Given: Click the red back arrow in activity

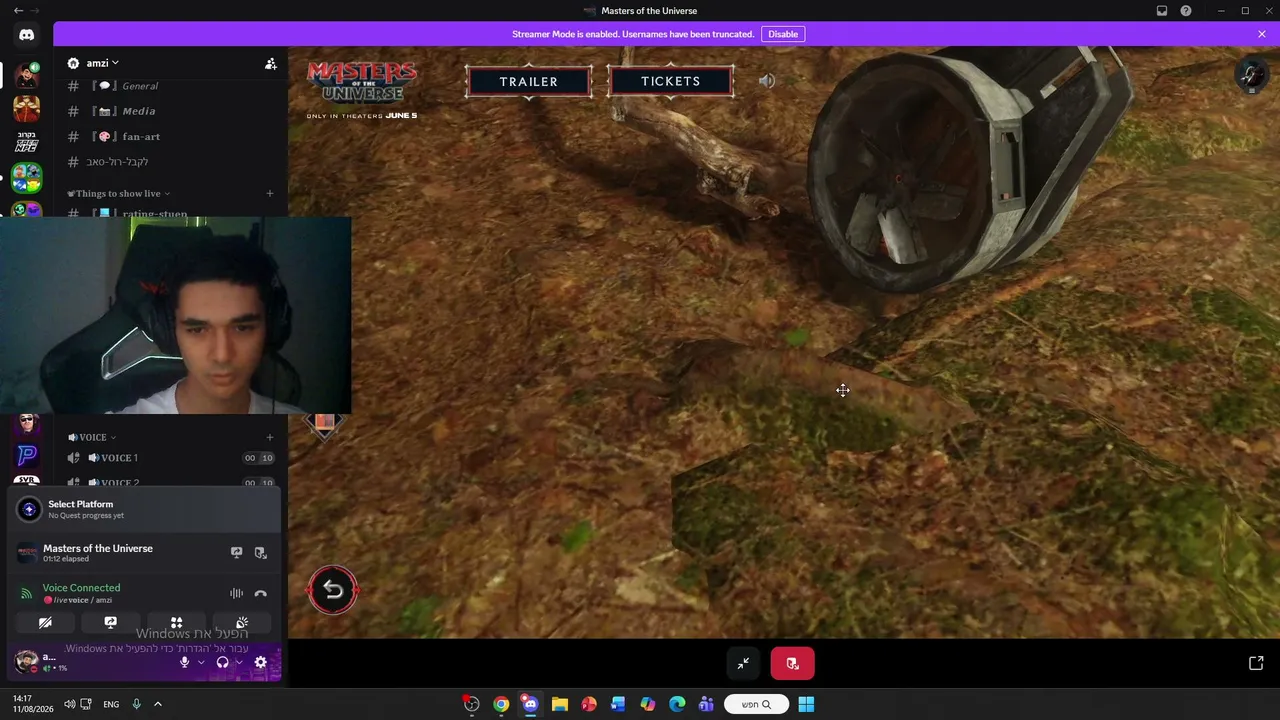Looking at the screenshot, I should (333, 590).
